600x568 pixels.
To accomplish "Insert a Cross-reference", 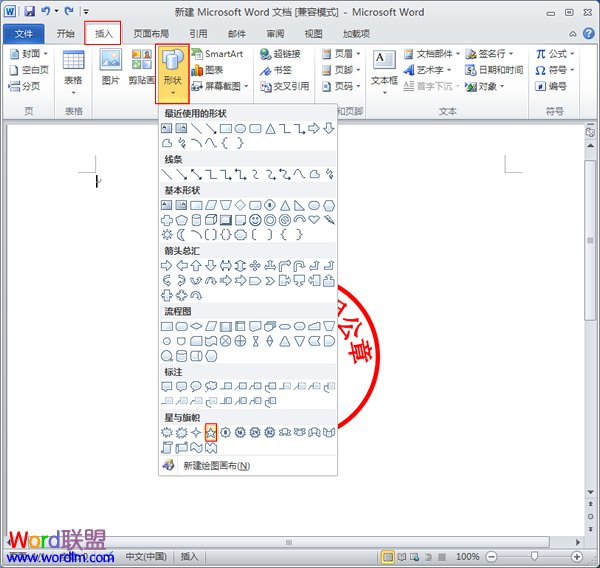I will coord(284,87).
